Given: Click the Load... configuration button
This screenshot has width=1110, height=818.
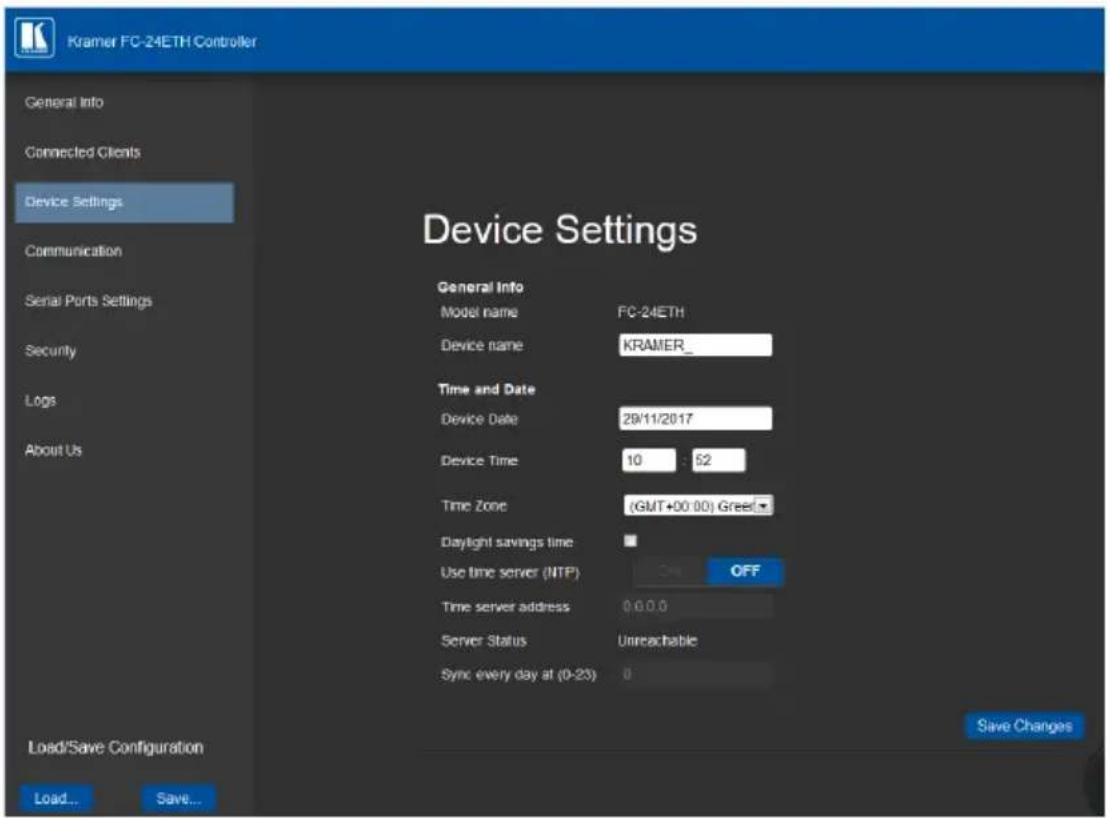Looking at the screenshot, I should (x=56, y=798).
